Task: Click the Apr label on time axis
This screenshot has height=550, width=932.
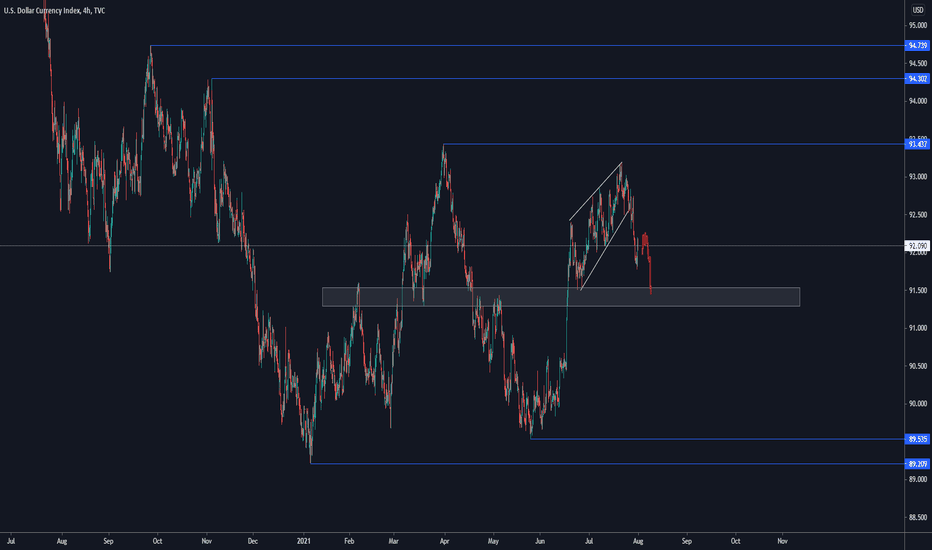Action: click(444, 541)
